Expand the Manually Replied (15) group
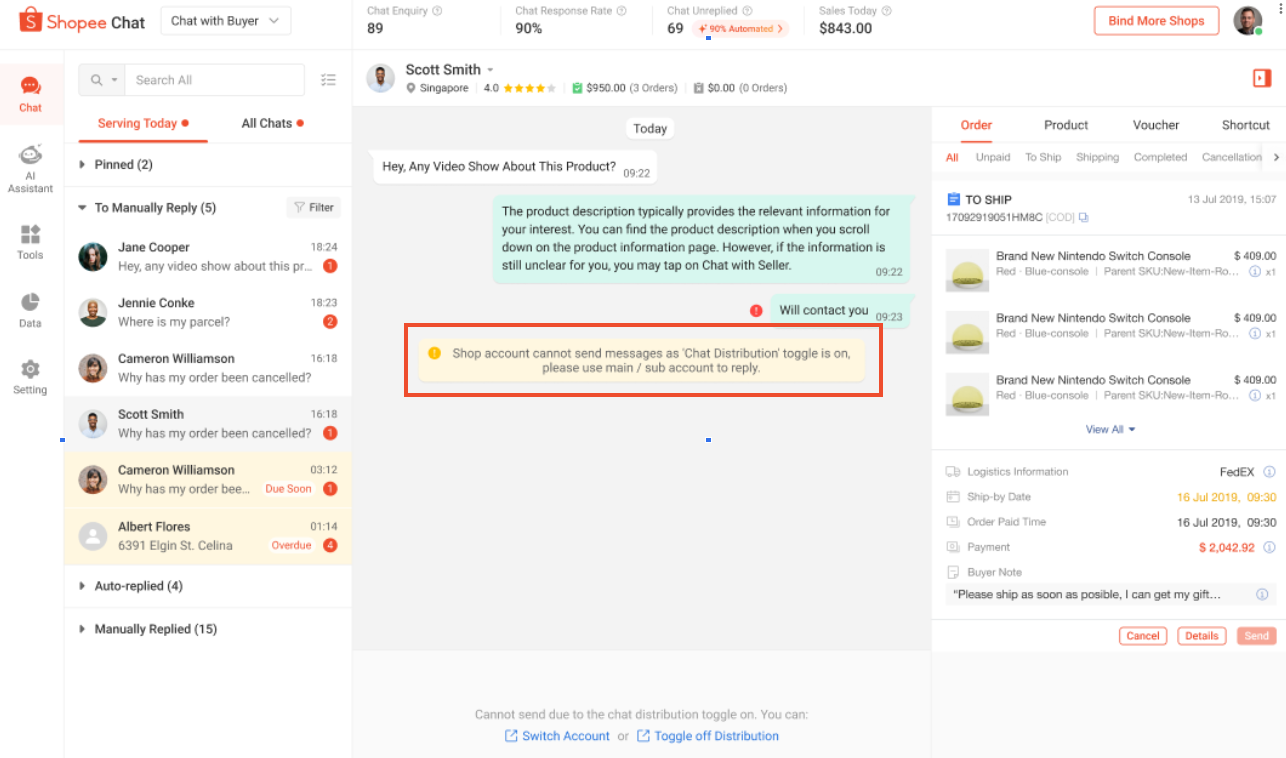Image resolution: width=1286 pixels, height=758 pixels. (82, 629)
